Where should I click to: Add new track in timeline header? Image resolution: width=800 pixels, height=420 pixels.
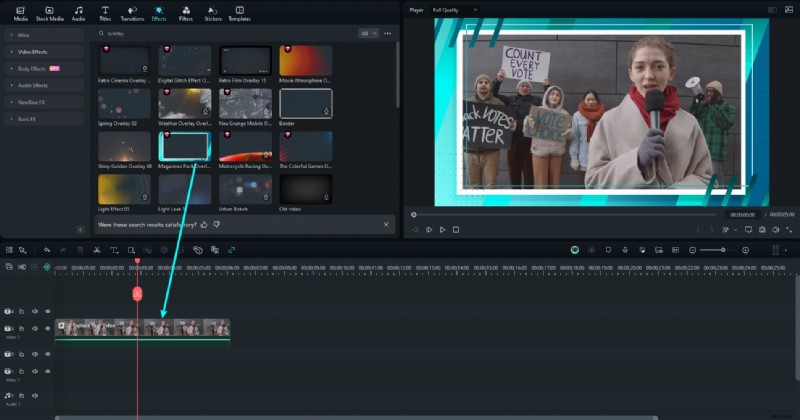[x=9, y=267]
